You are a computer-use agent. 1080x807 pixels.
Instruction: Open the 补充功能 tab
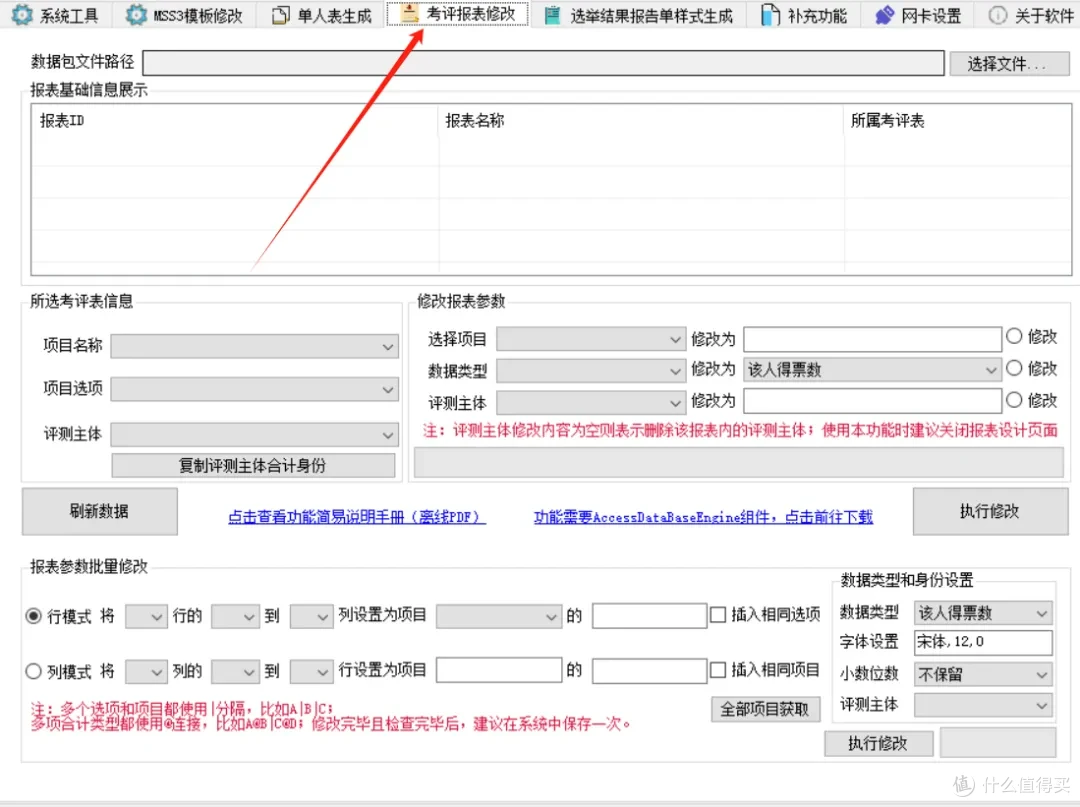(x=804, y=15)
